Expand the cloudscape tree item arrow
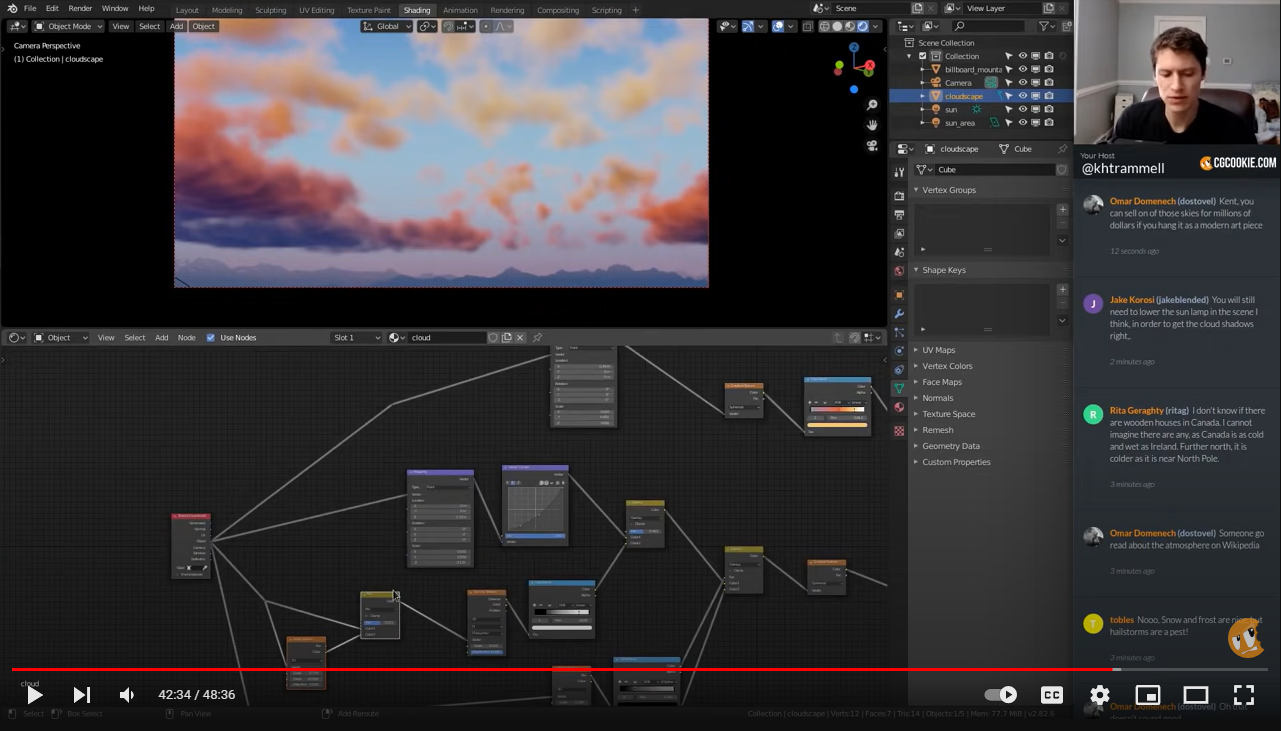 [922, 96]
